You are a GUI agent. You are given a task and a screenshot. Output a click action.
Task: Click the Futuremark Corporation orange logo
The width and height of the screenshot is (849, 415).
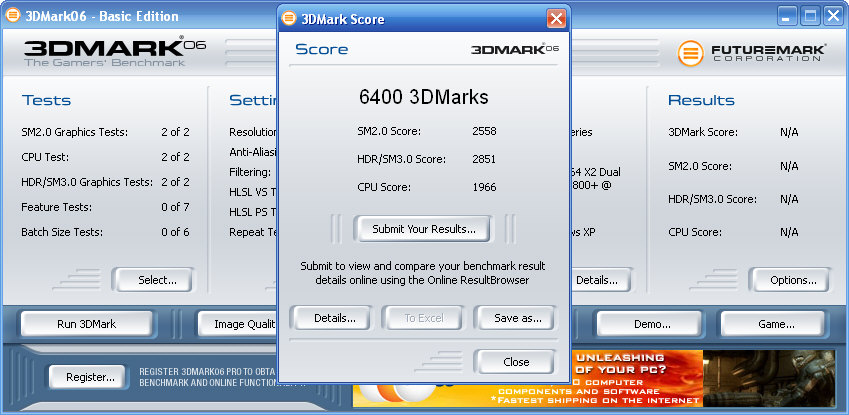[690, 54]
